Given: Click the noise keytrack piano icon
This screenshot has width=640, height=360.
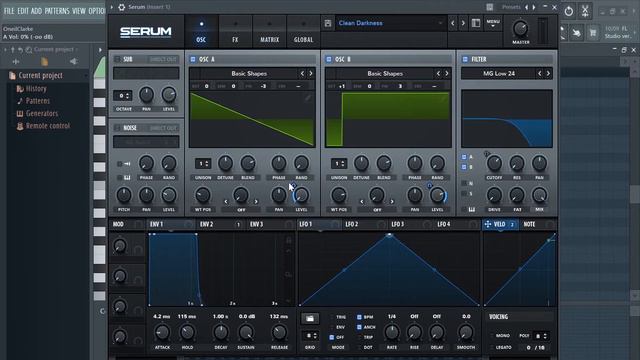Looking at the screenshot, I should point(127,178).
